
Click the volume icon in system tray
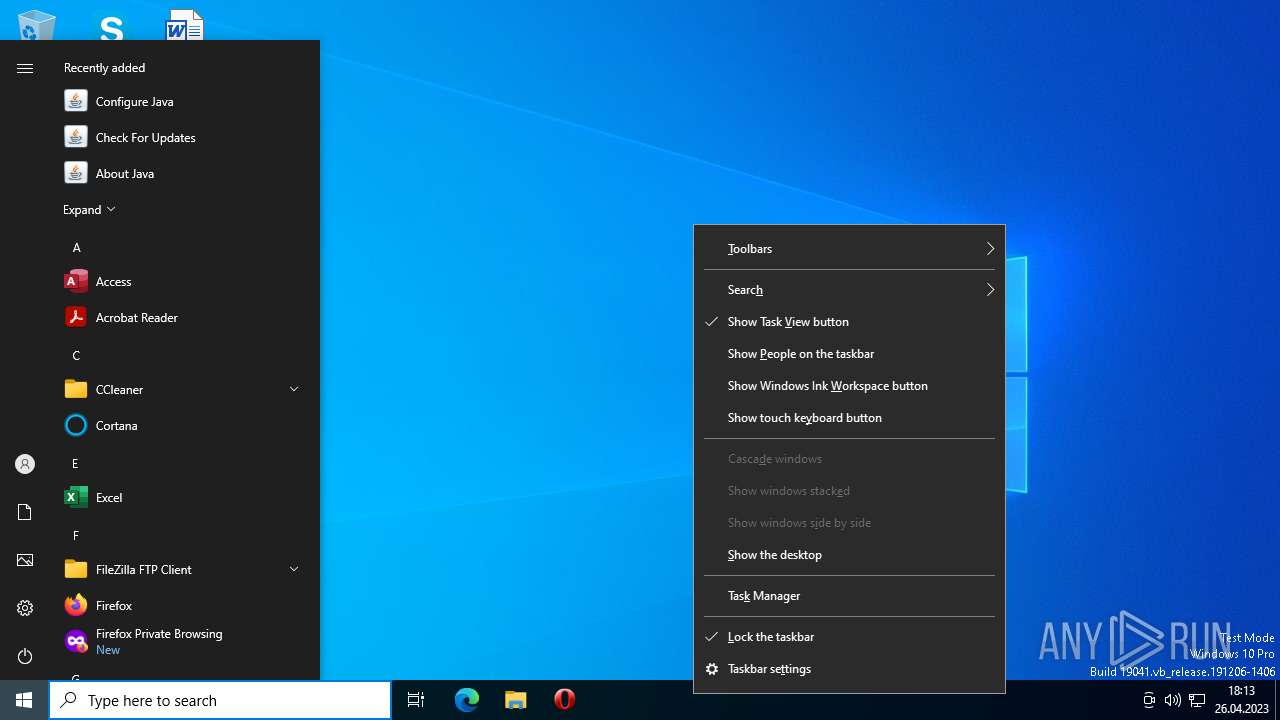1172,700
